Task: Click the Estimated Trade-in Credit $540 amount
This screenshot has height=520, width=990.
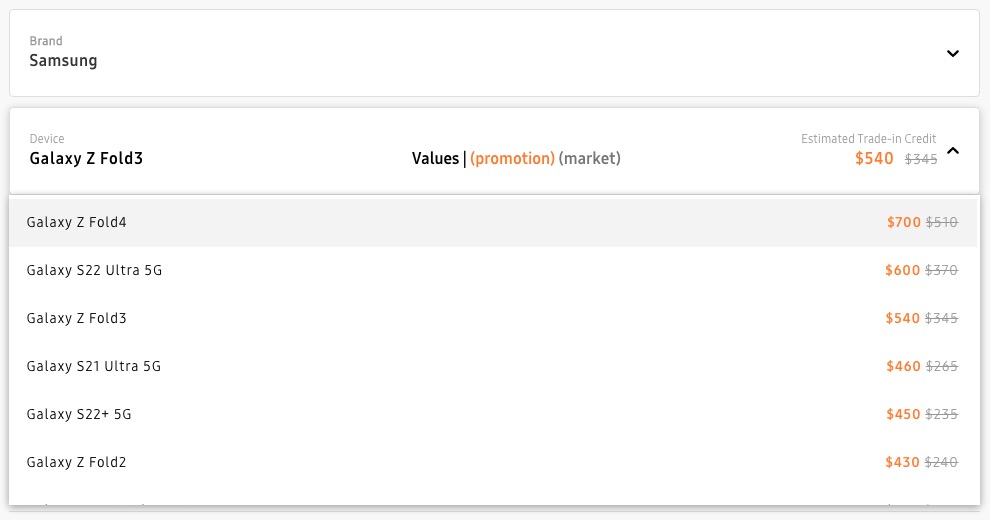Action: coord(874,158)
